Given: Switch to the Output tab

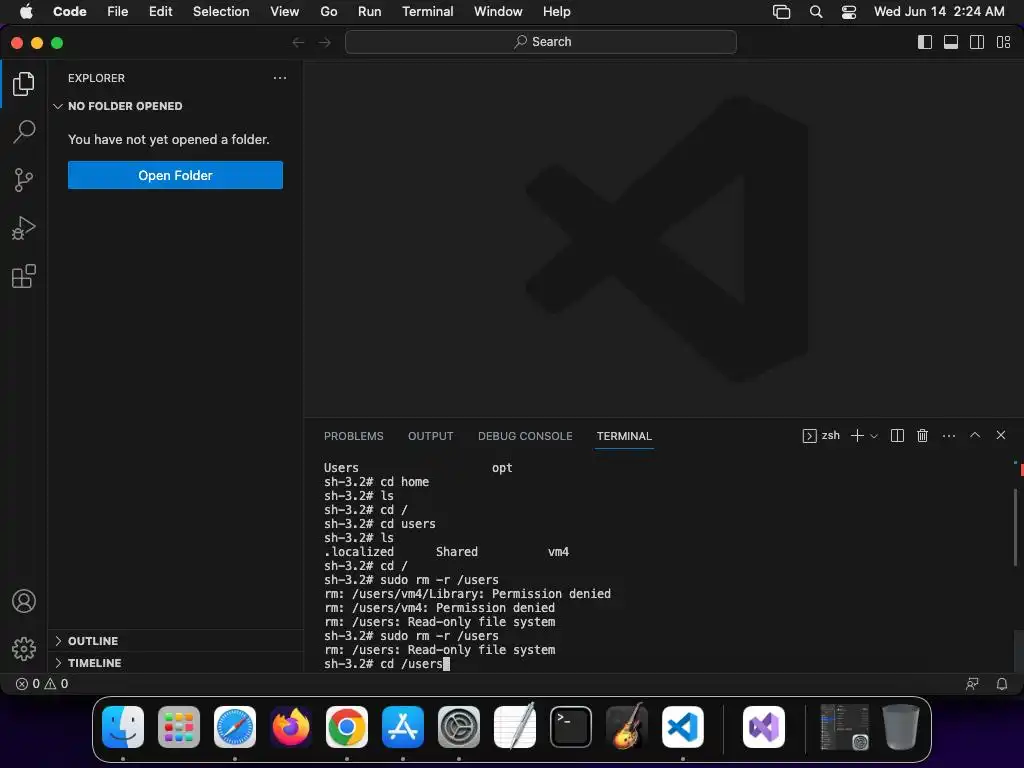Looking at the screenshot, I should [430, 436].
